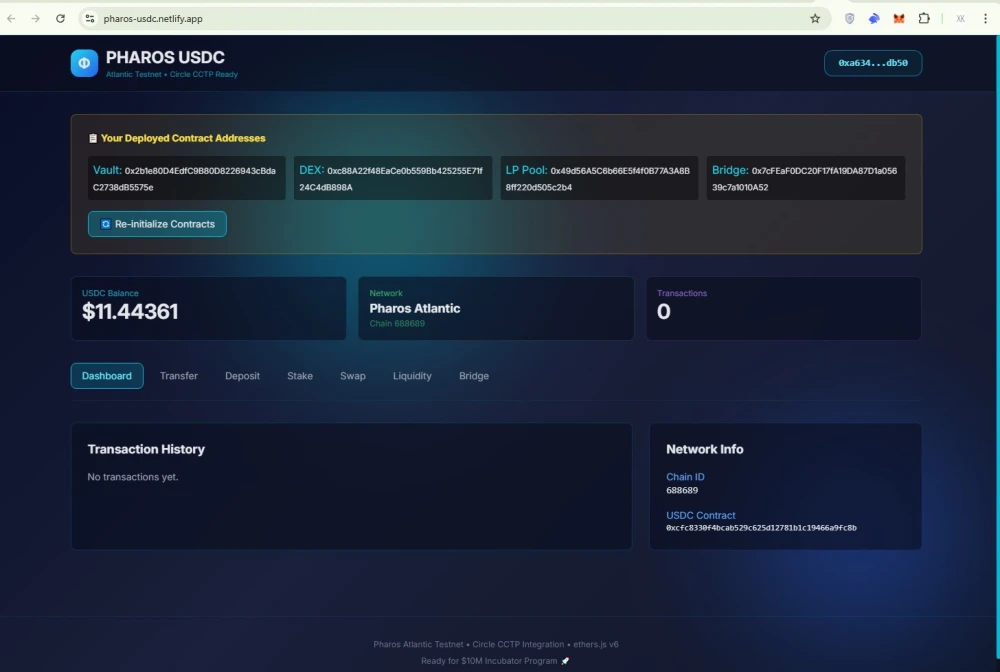Open the MetaMask fox extension
The width and height of the screenshot is (1000, 672).
[899, 19]
